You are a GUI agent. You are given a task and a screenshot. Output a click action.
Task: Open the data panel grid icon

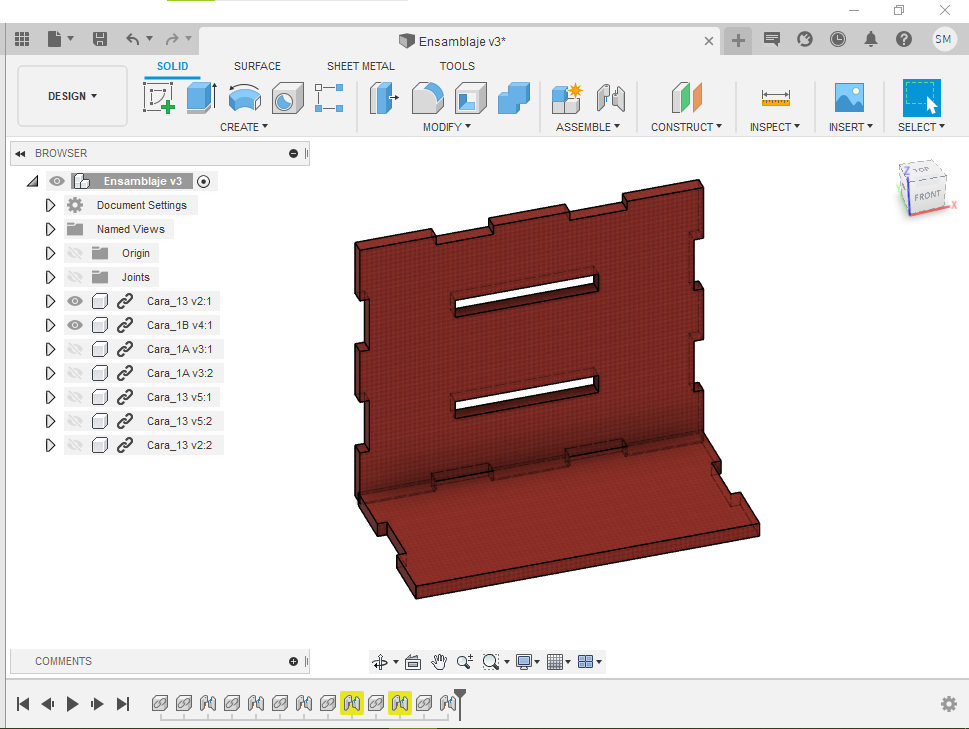[x=22, y=40]
